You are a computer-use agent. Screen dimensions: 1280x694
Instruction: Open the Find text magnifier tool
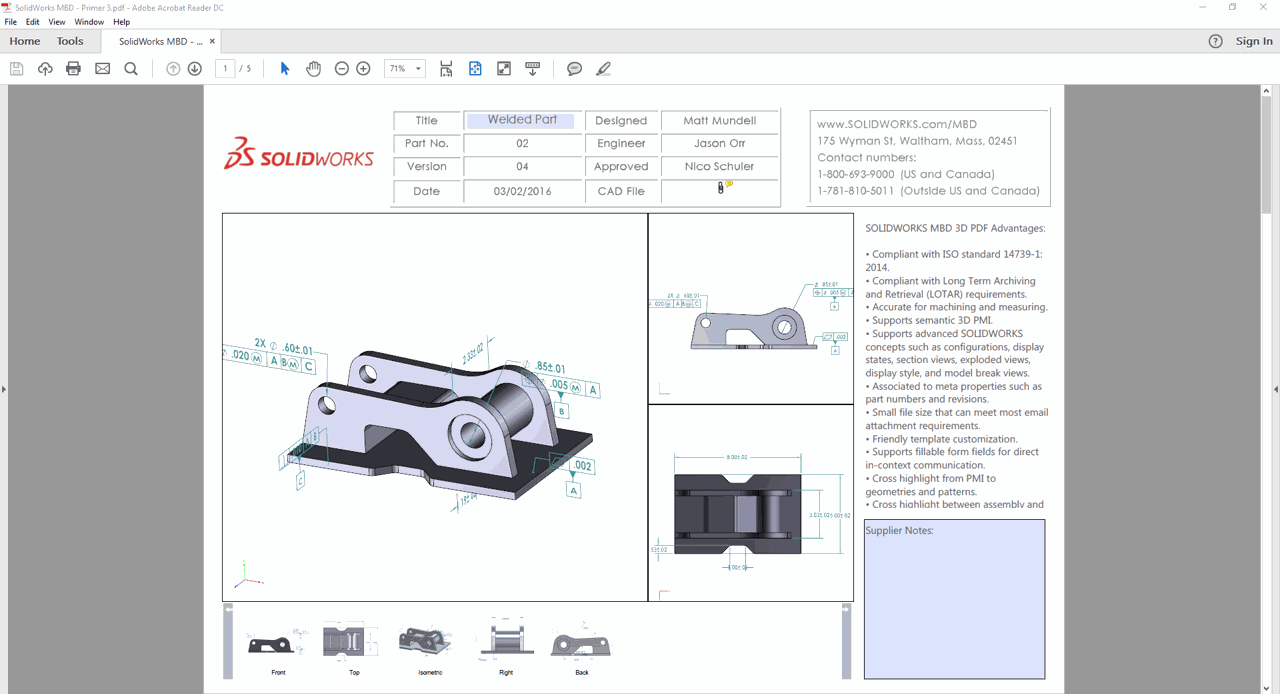coord(131,69)
